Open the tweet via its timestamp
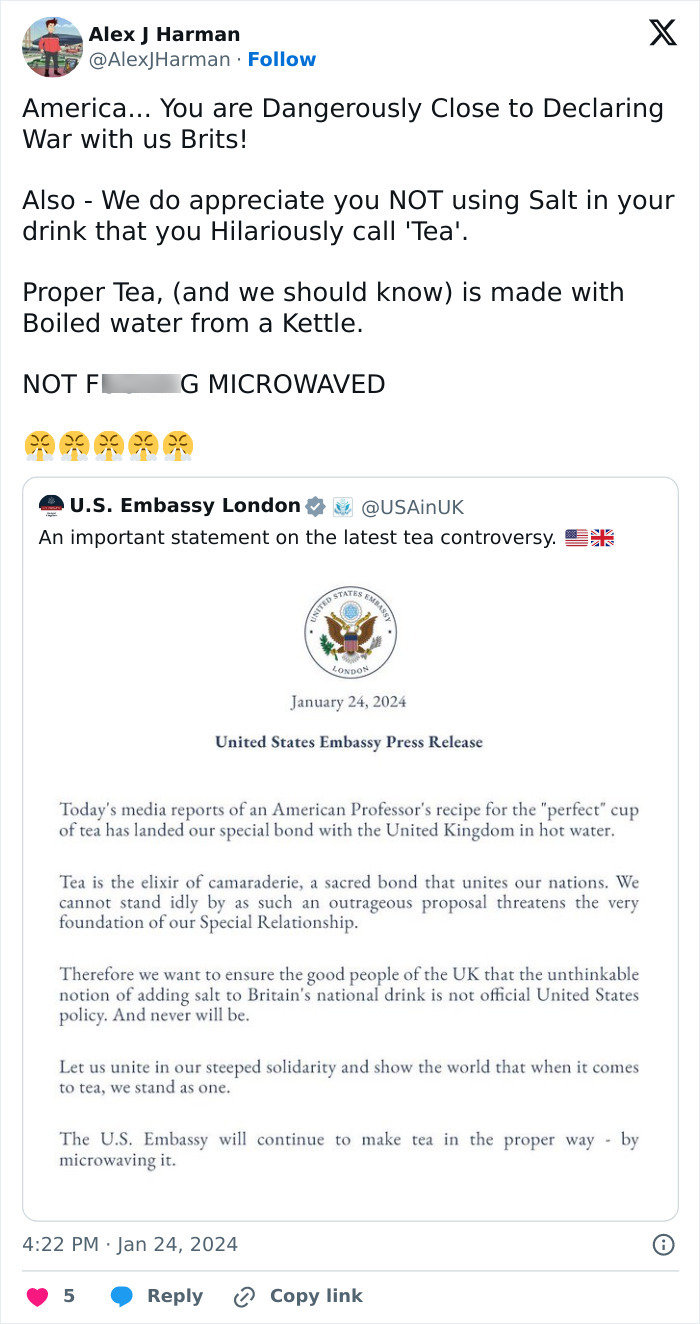 [x=129, y=1244]
